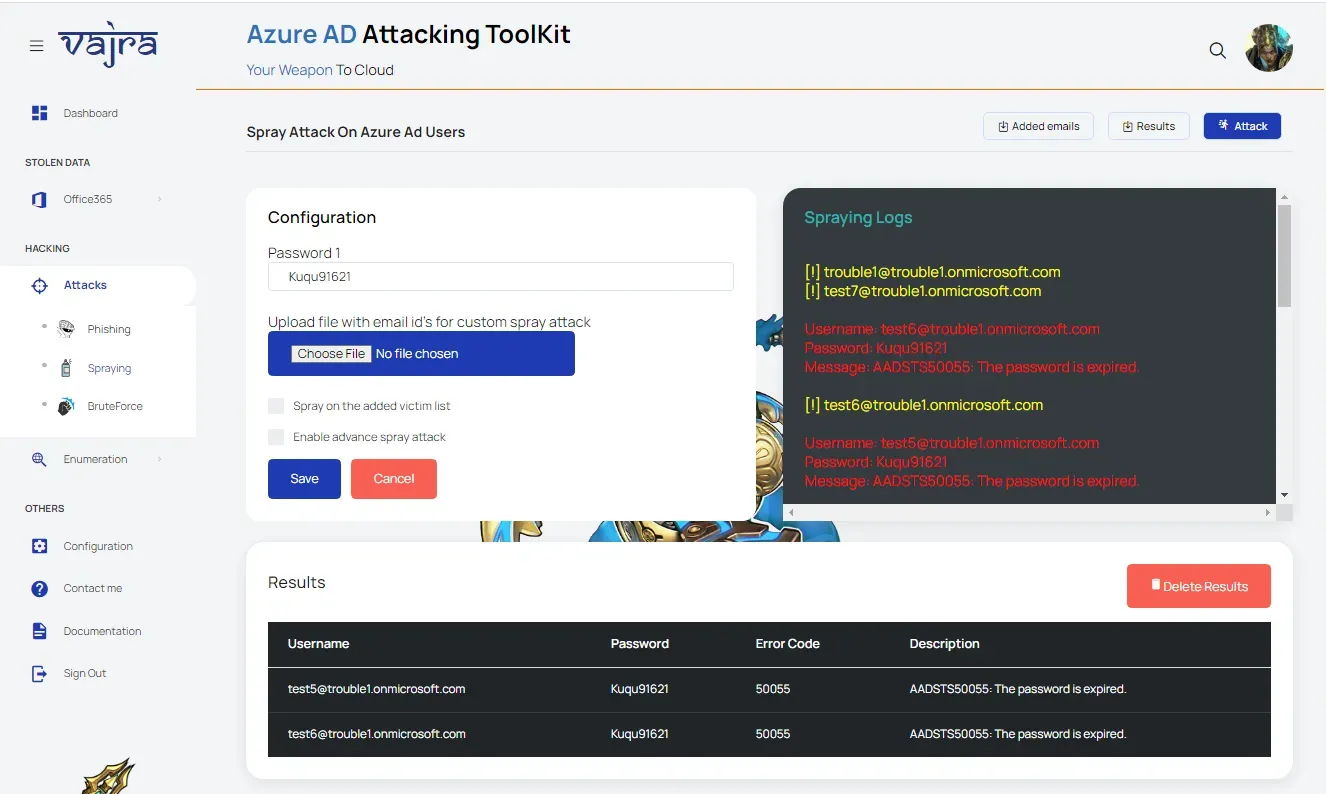Click the running icon on Attack button
This screenshot has height=794, width=1326.
tap(1223, 125)
